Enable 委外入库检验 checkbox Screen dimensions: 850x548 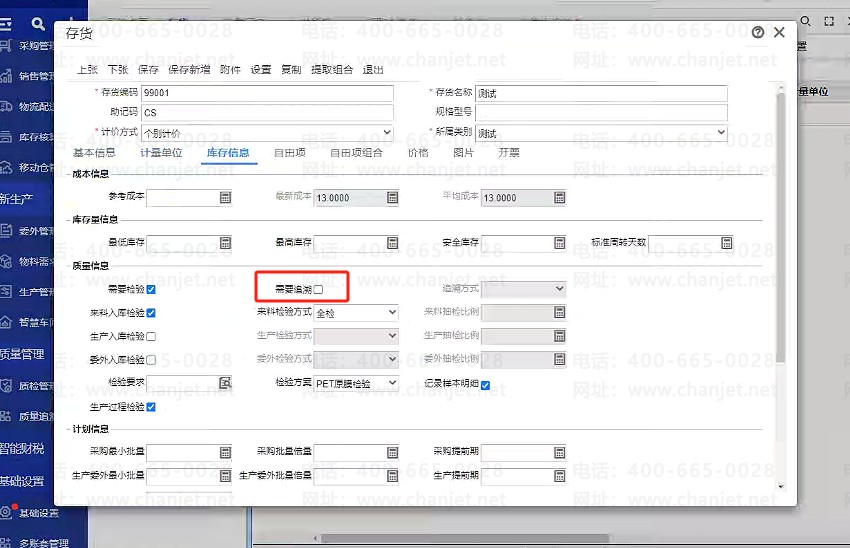click(x=151, y=360)
